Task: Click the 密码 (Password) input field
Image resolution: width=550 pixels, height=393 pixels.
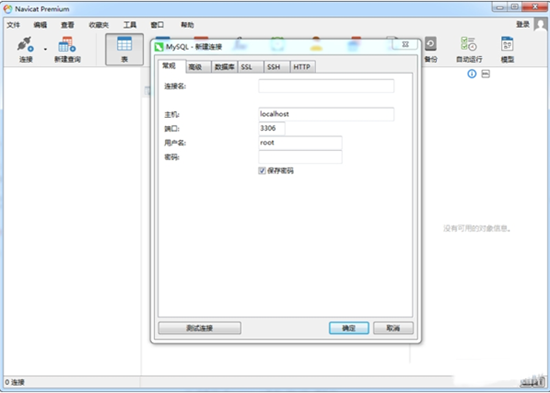Action: click(300, 157)
